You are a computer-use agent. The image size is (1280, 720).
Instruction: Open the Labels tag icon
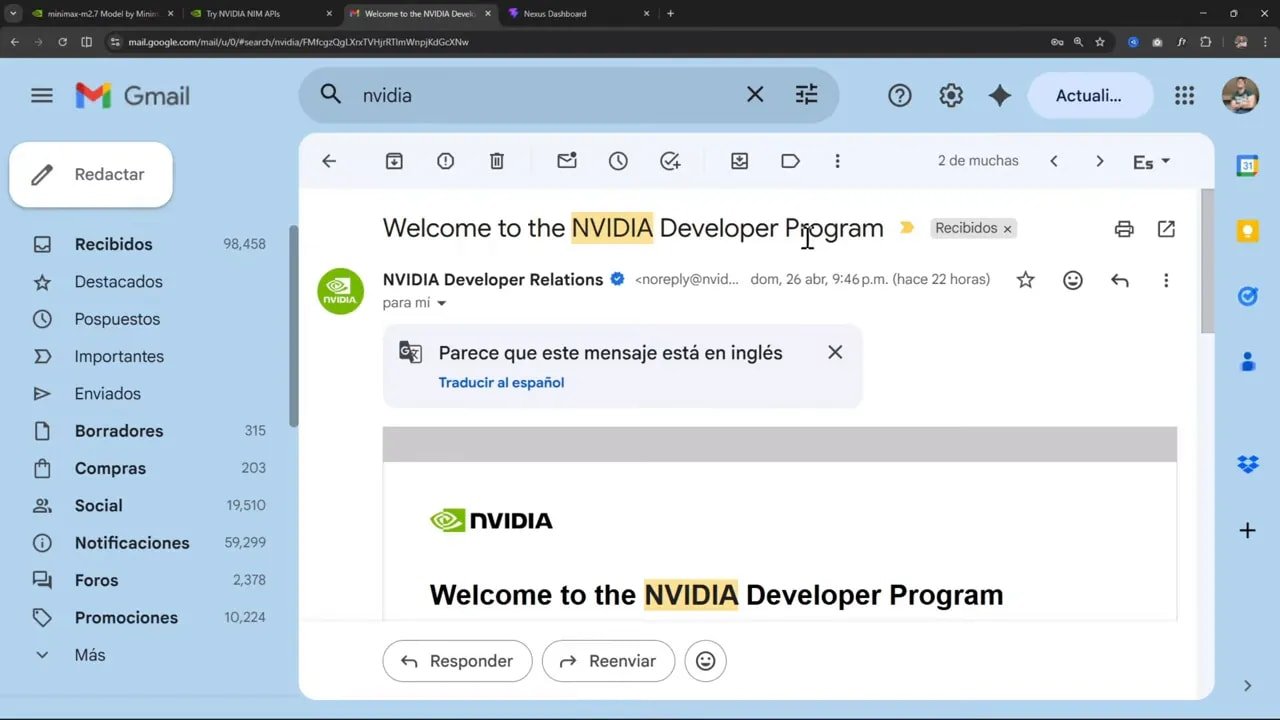(x=791, y=161)
